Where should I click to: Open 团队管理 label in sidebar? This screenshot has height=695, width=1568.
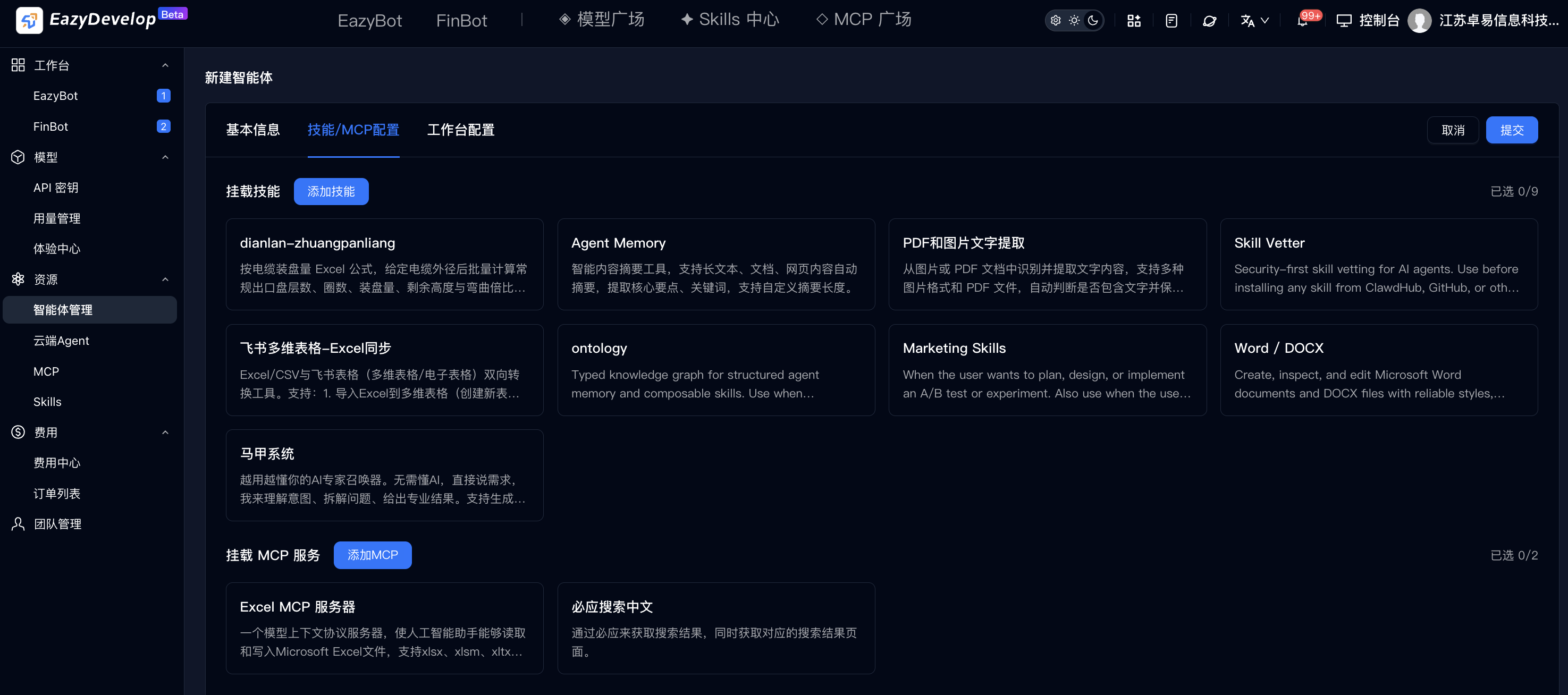(58, 524)
